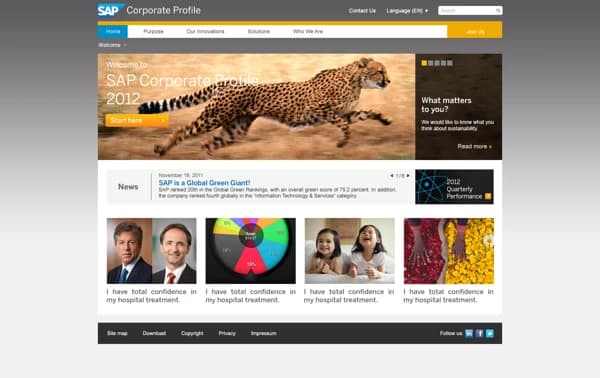Select the third carousel slide indicator

[437, 63]
